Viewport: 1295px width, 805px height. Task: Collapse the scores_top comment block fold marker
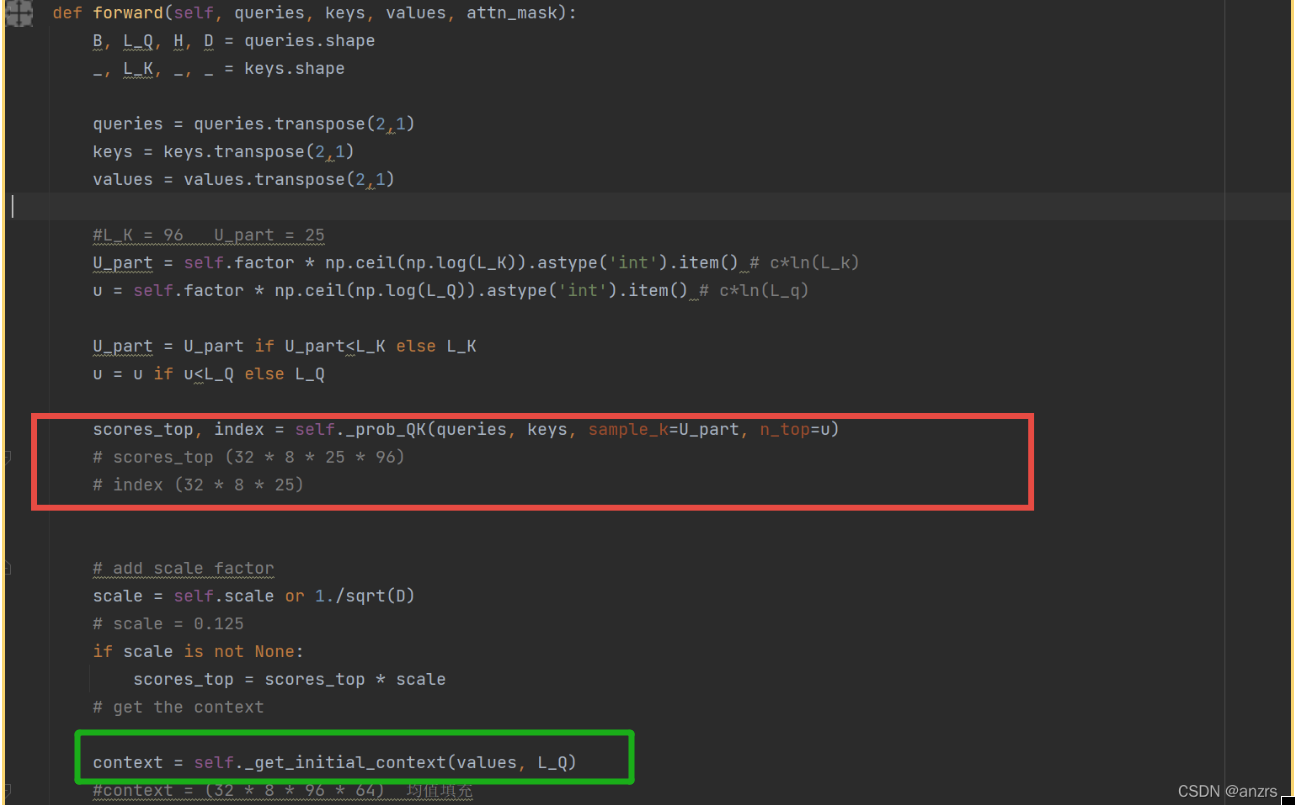coord(8,456)
